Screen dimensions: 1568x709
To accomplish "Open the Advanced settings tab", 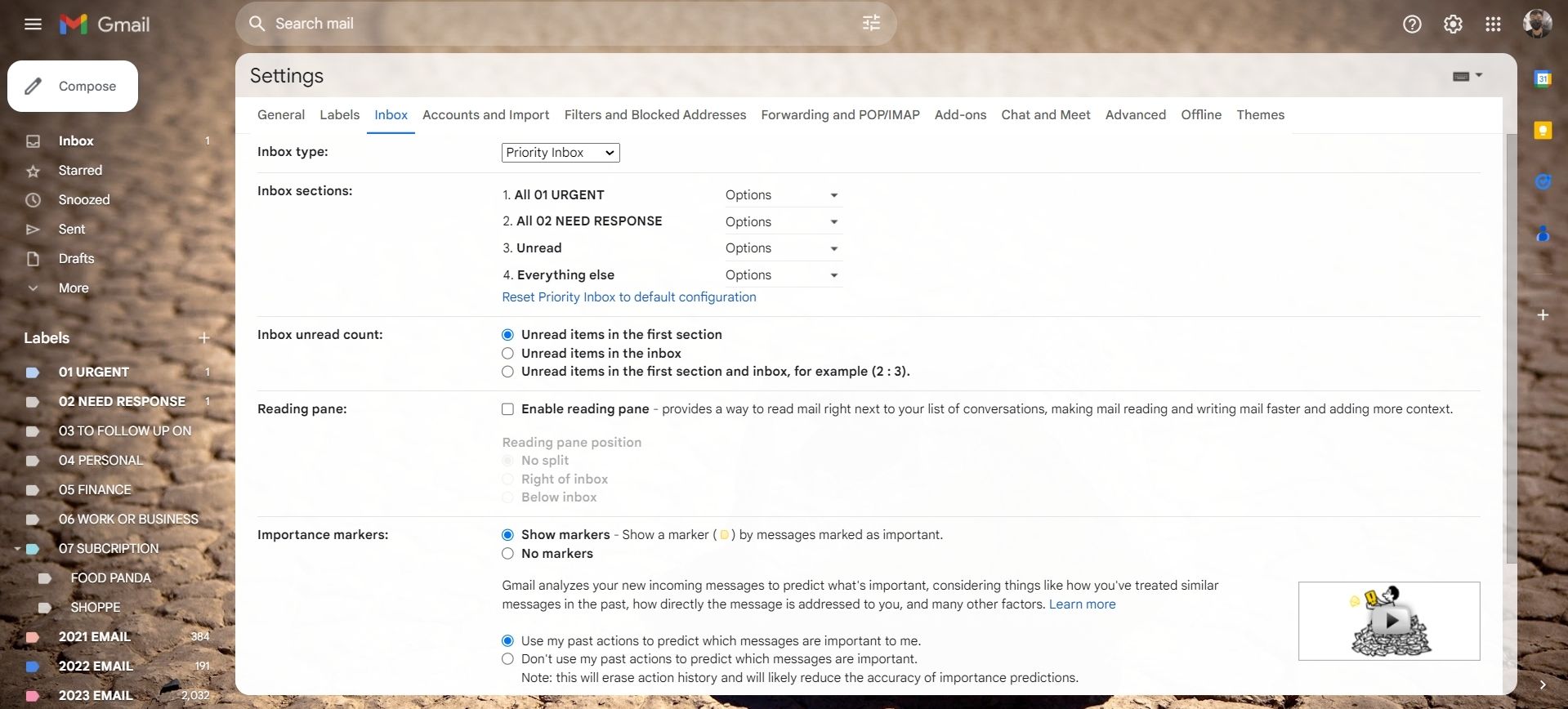I will [x=1135, y=115].
